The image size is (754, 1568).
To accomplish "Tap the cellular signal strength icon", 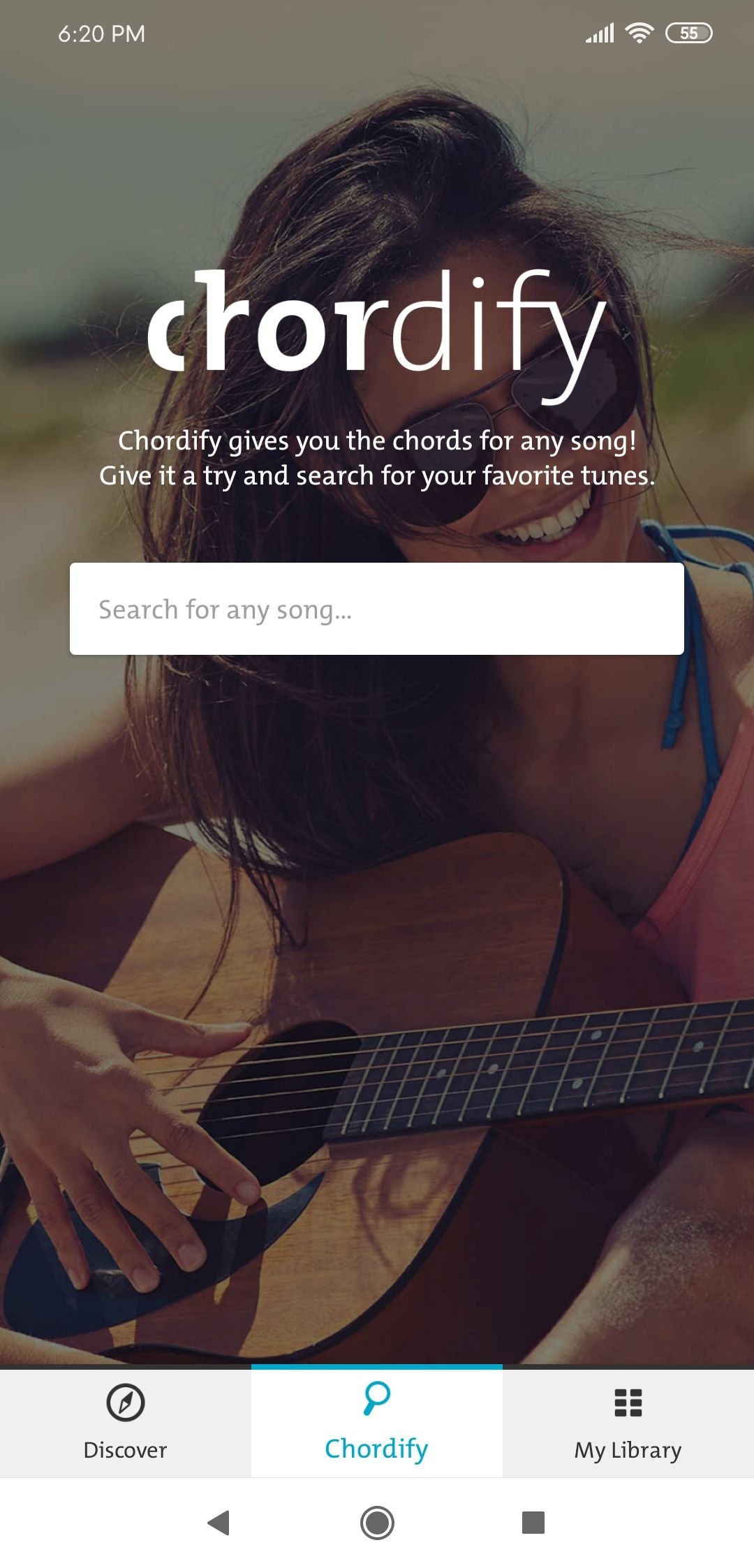I will [600, 33].
